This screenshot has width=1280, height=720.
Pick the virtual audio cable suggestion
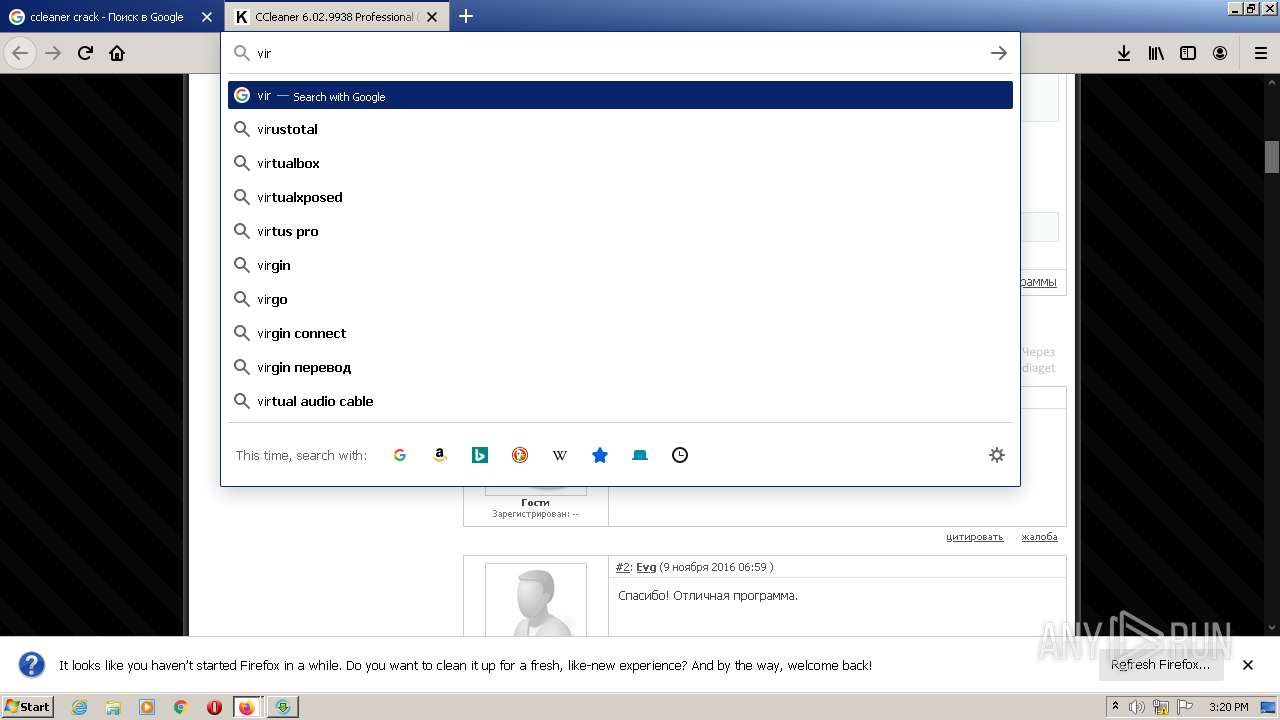tap(620, 401)
